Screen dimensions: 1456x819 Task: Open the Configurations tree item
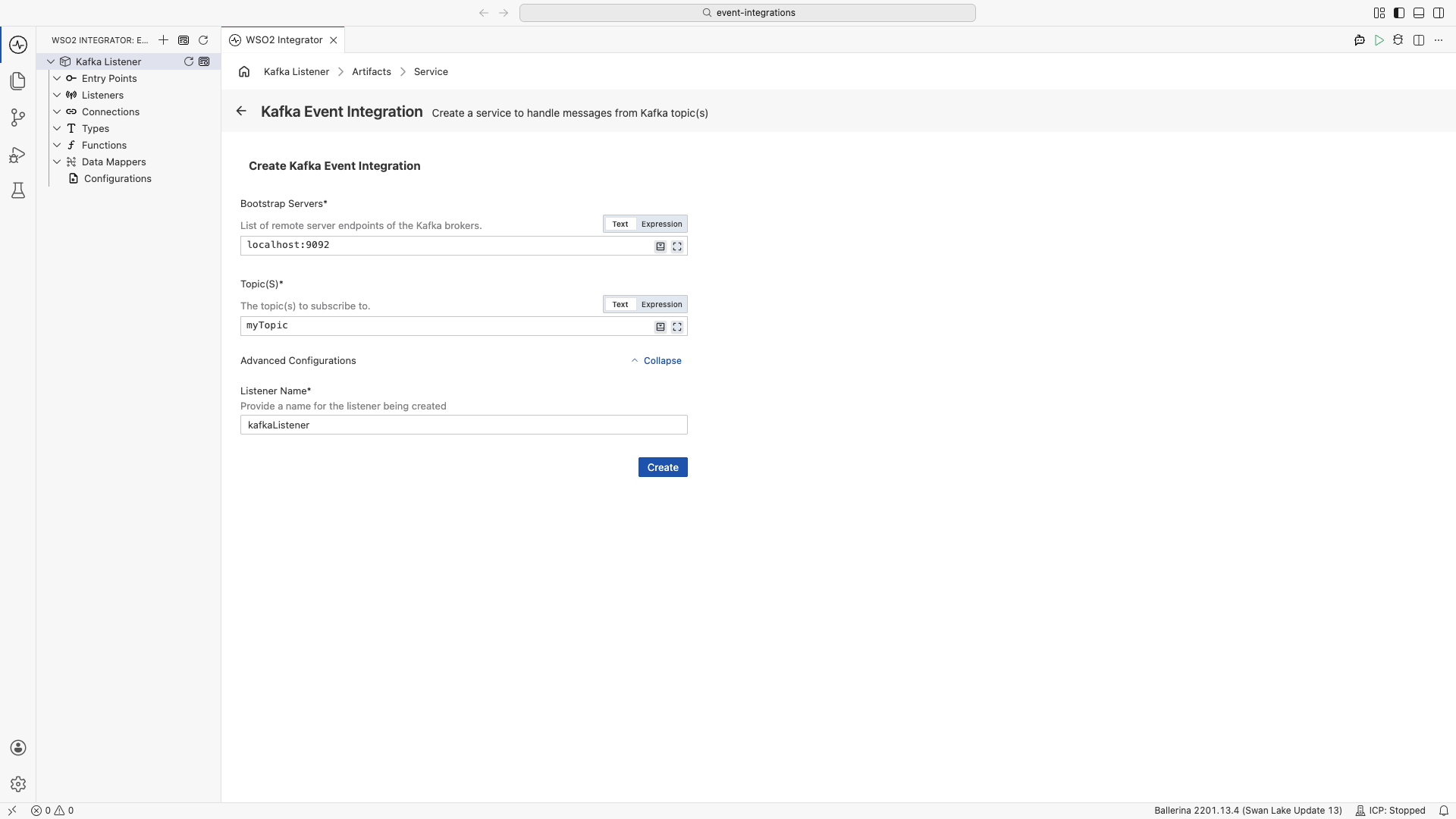(x=118, y=178)
